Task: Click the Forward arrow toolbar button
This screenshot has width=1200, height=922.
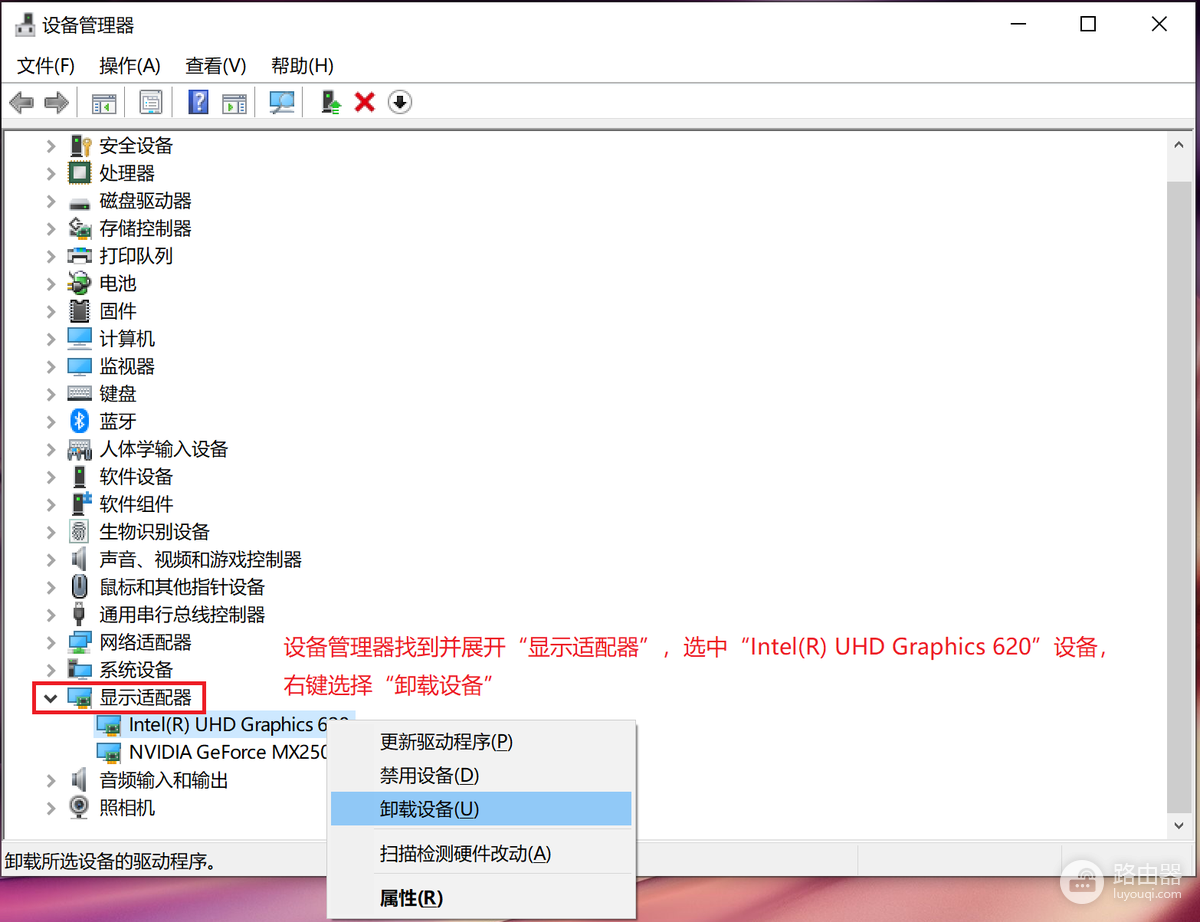Action: (x=56, y=102)
